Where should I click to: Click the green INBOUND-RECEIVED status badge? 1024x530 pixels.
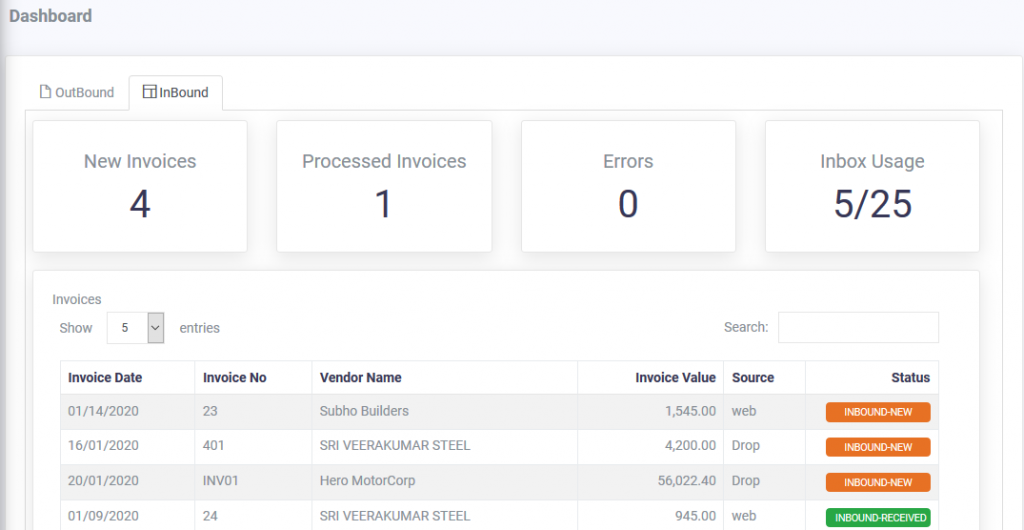[x=878, y=518]
